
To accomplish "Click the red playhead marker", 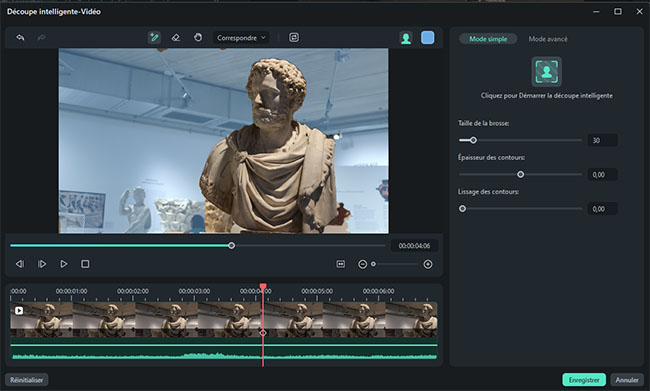I will tap(263, 287).
